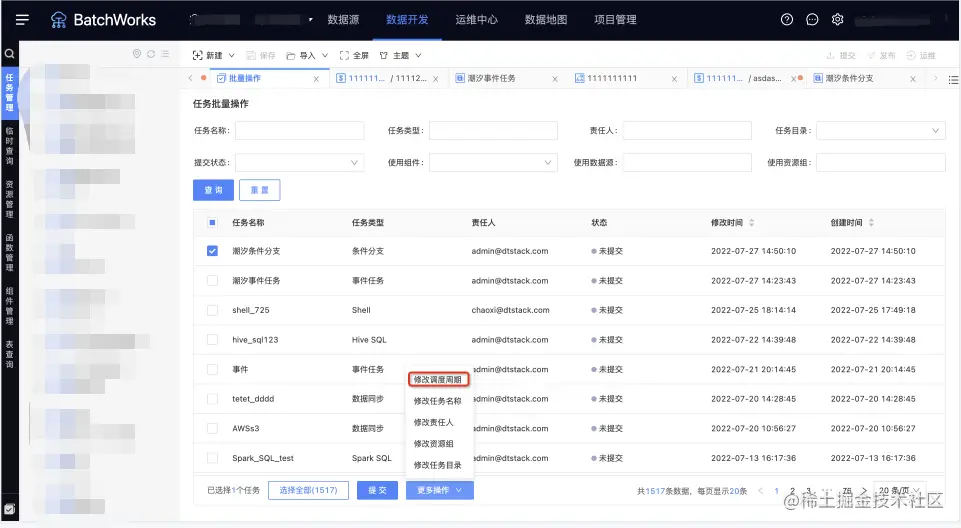
Task: Click the BatchWorks logo icon
Action: coord(58,20)
